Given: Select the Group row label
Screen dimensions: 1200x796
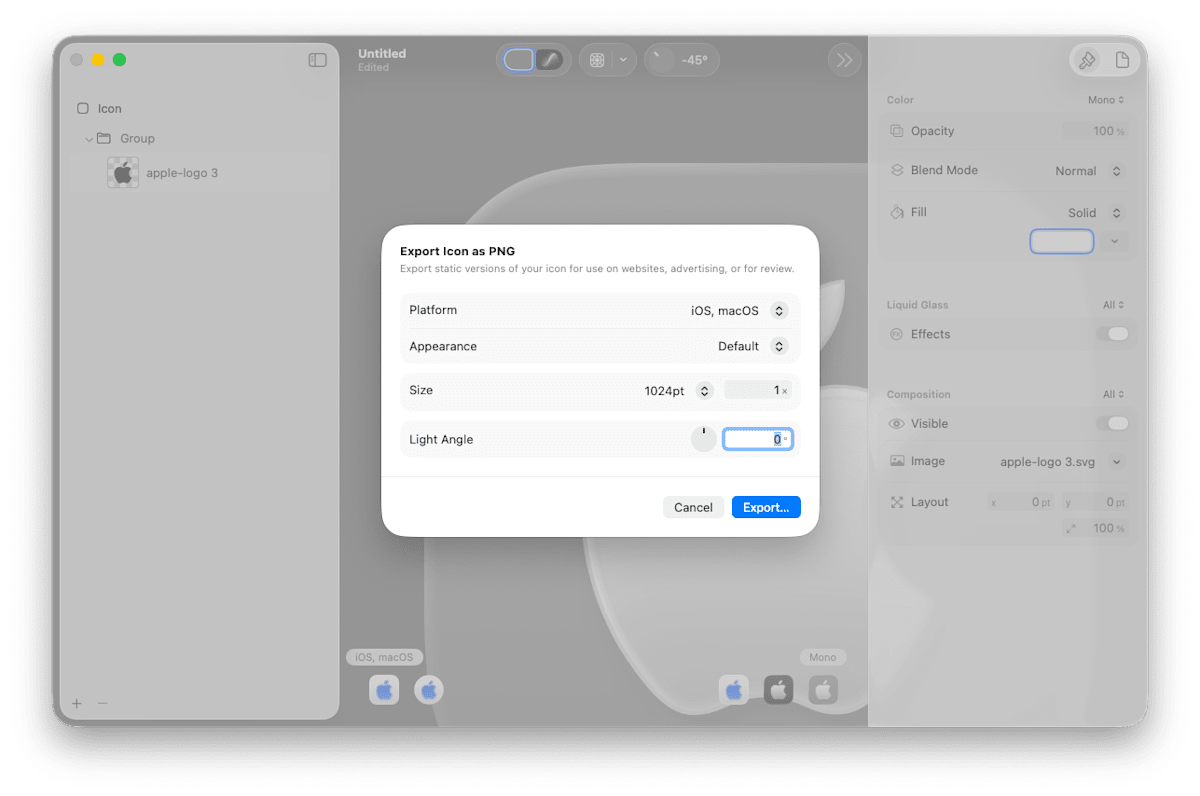Looking at the screenshot, I should tap(137, 139).
